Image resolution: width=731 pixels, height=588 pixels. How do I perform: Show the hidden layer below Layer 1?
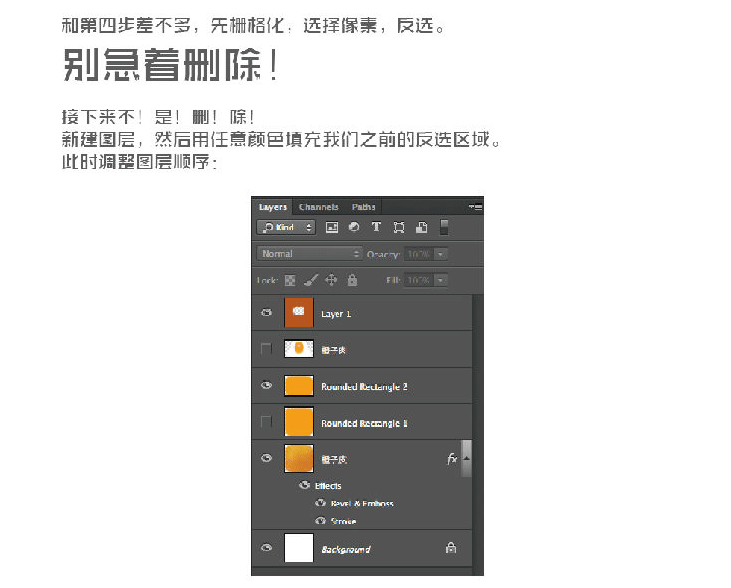tap(266, 348)
